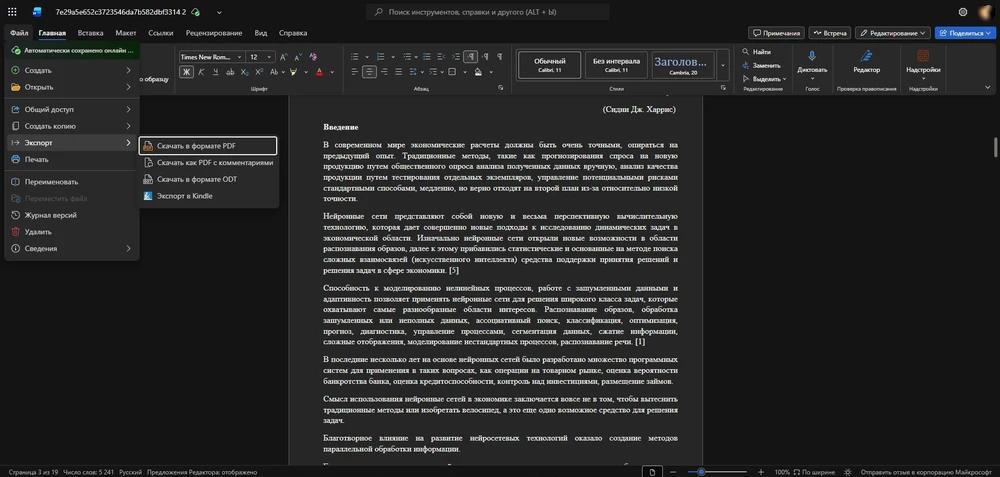Click the Dictate microphone icon

812,57
